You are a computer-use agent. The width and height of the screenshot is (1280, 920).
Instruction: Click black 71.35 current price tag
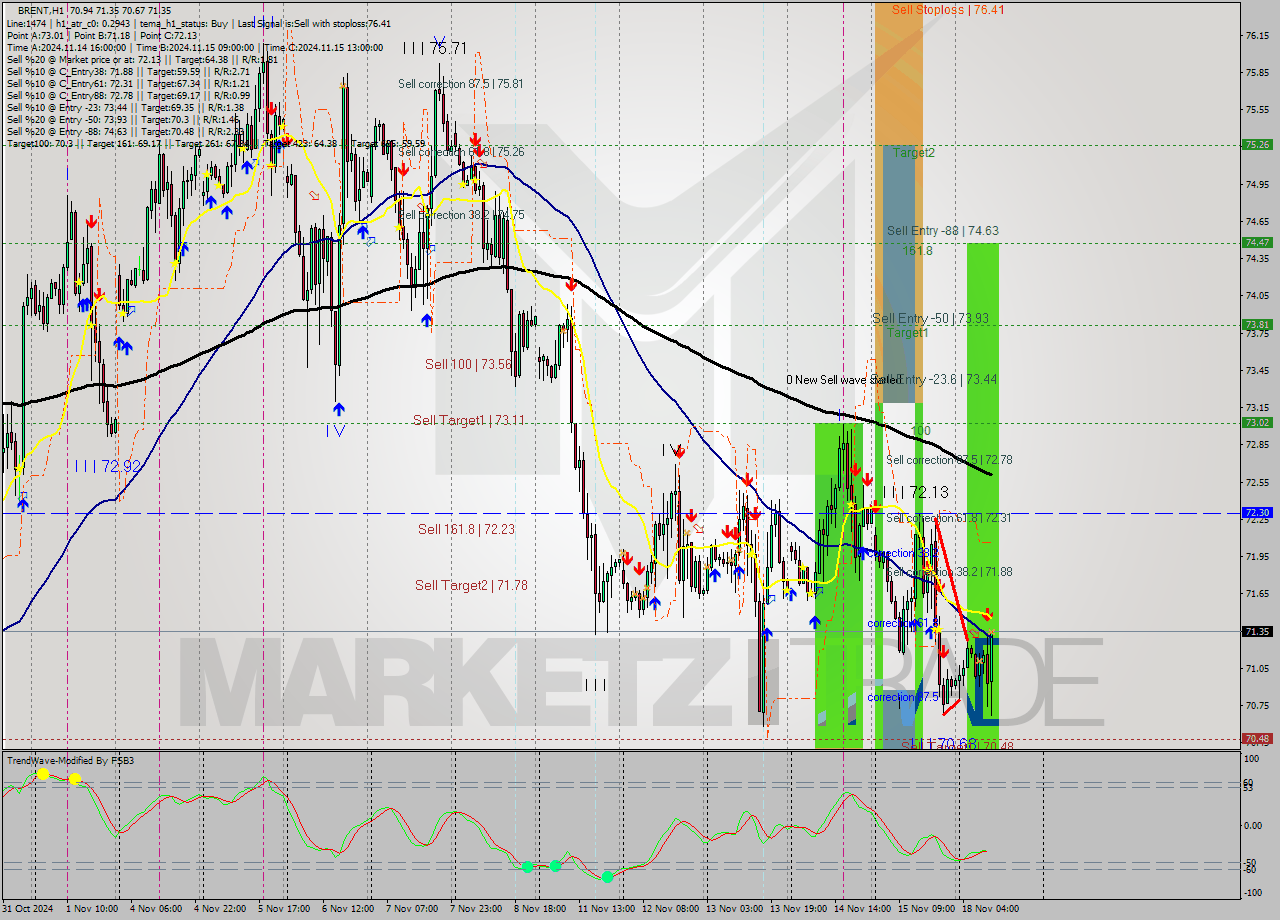(x=1257, y=631)
